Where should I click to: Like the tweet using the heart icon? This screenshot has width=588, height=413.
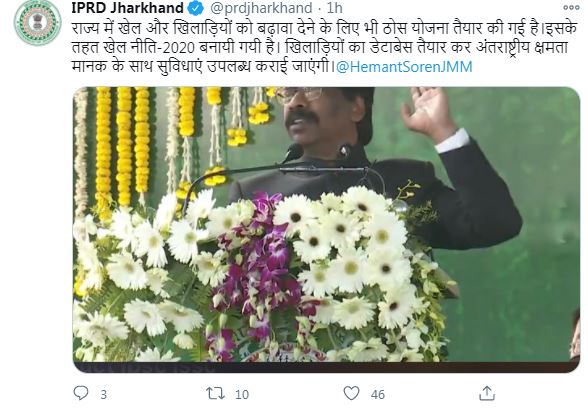point(351,393)
